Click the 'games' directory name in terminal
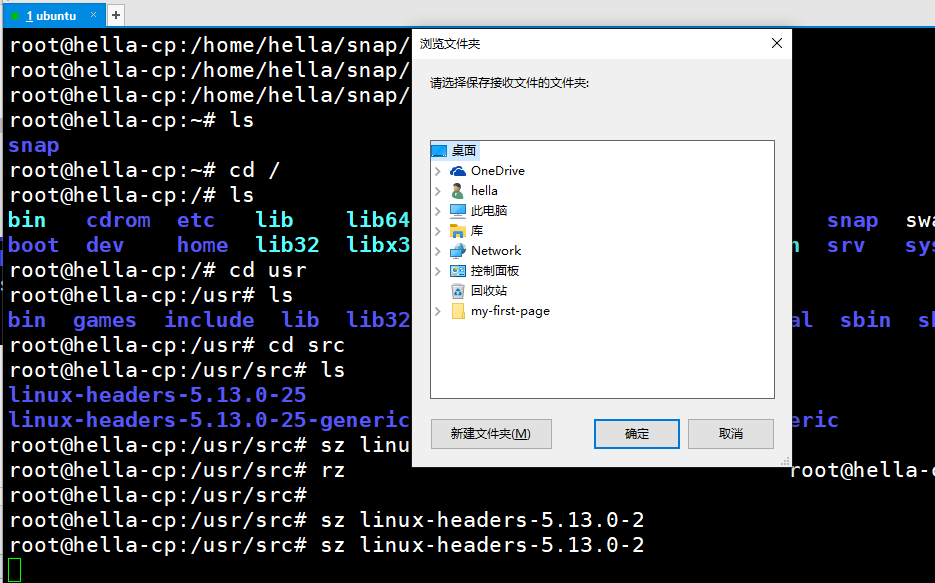 tap(104, 321)
